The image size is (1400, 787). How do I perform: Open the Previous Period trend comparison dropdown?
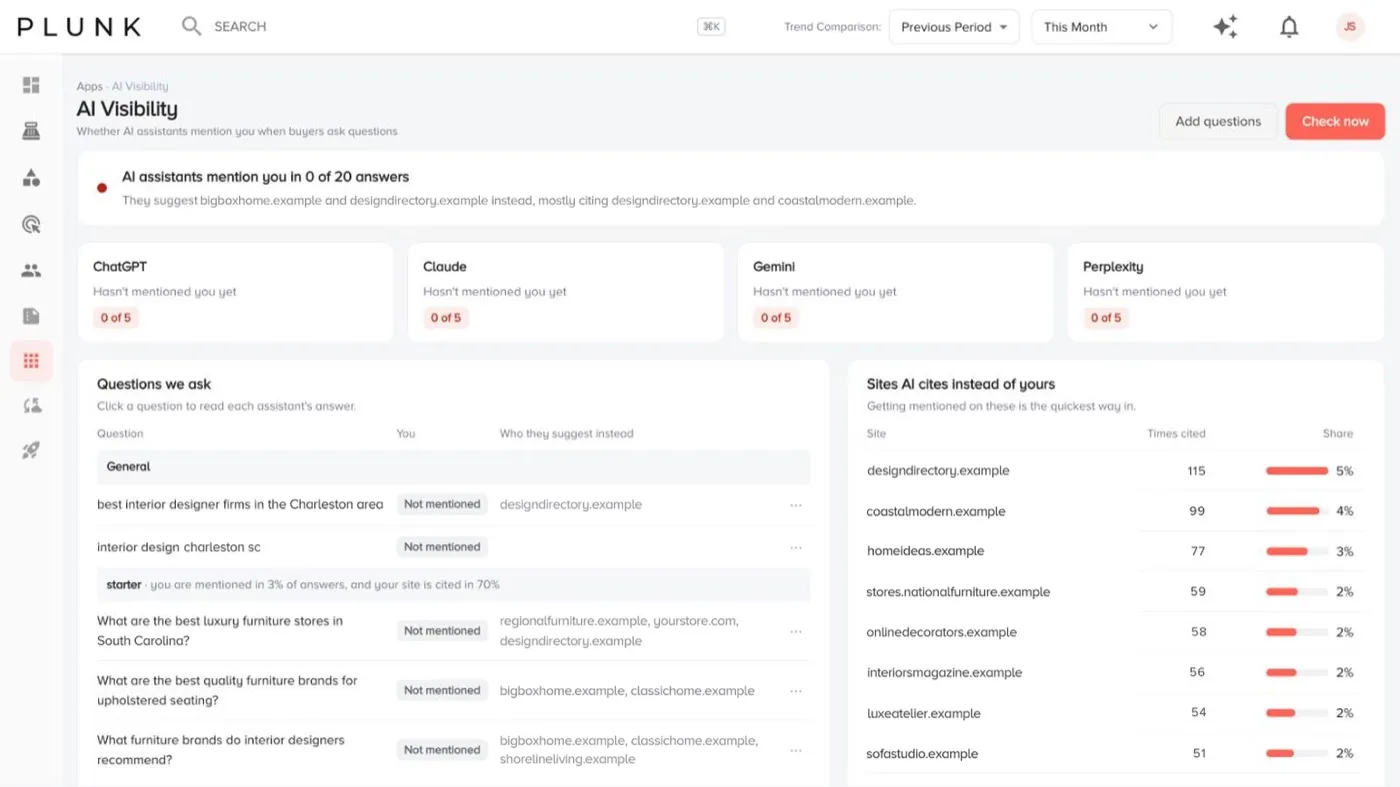point(954,27)
